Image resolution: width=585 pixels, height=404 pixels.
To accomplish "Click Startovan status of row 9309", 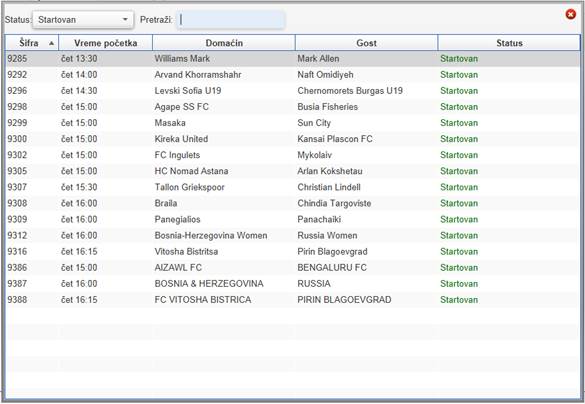I will (459, 219).
